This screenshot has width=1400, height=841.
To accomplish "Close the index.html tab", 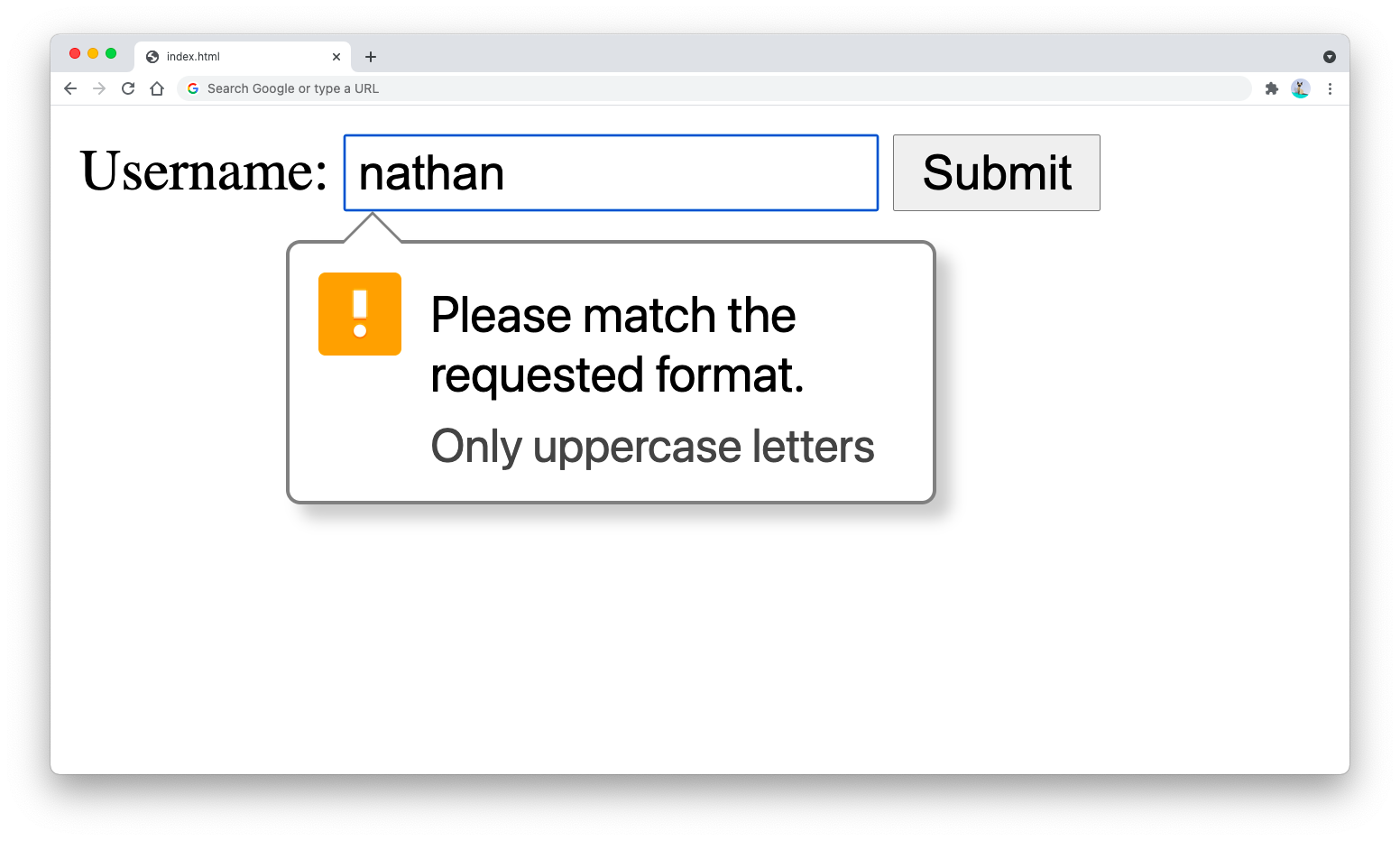I will [336, 57].
